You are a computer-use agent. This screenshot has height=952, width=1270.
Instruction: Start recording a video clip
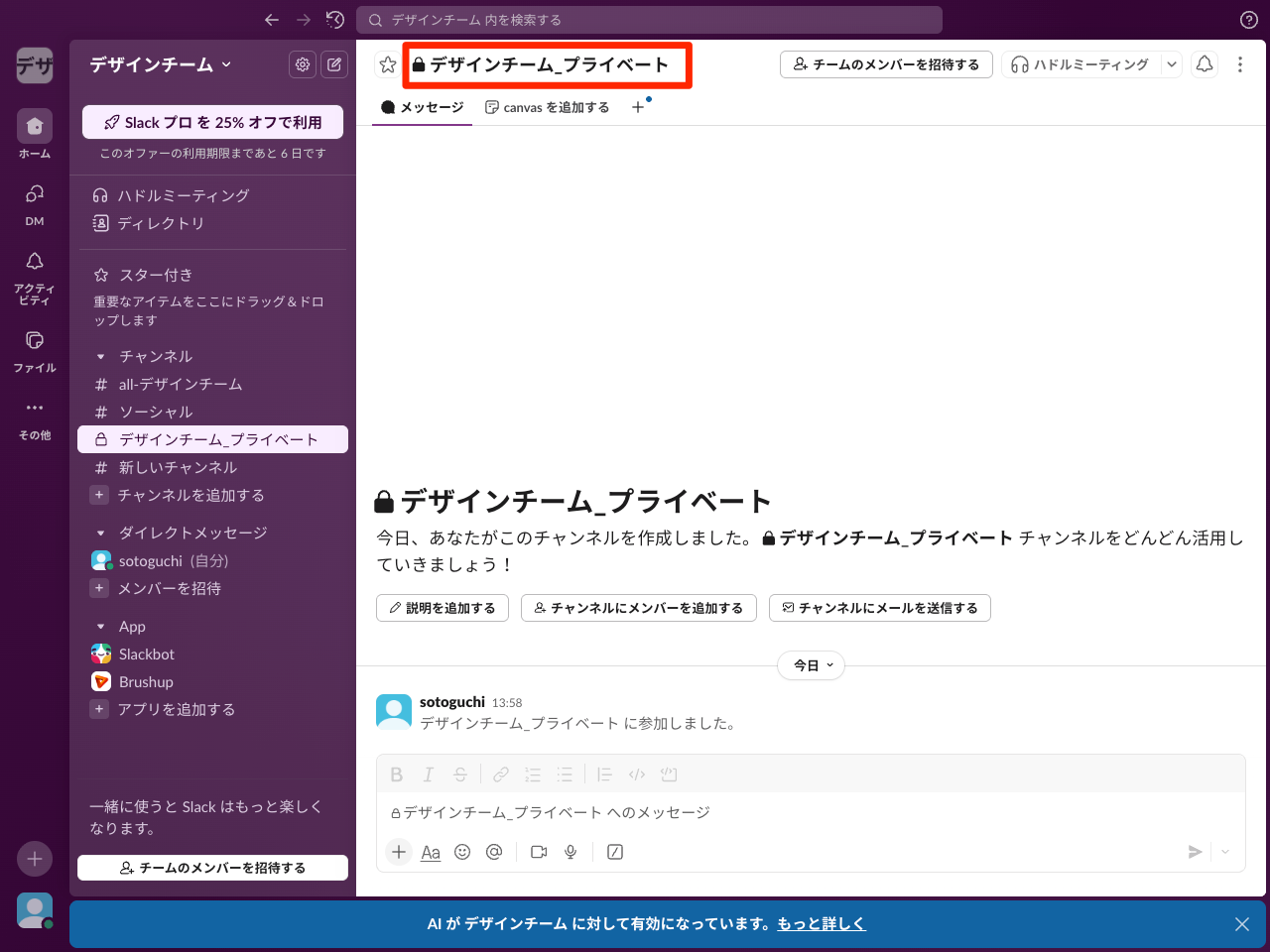[539, 851]
